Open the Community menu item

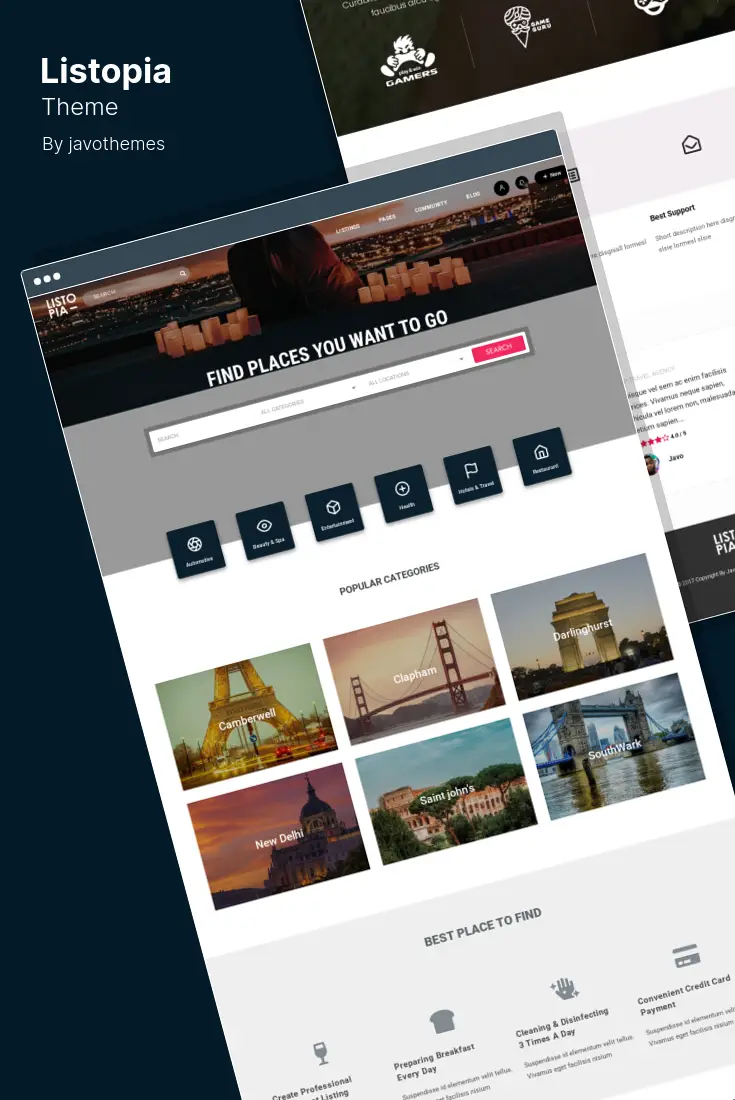(x=431, y=206)
